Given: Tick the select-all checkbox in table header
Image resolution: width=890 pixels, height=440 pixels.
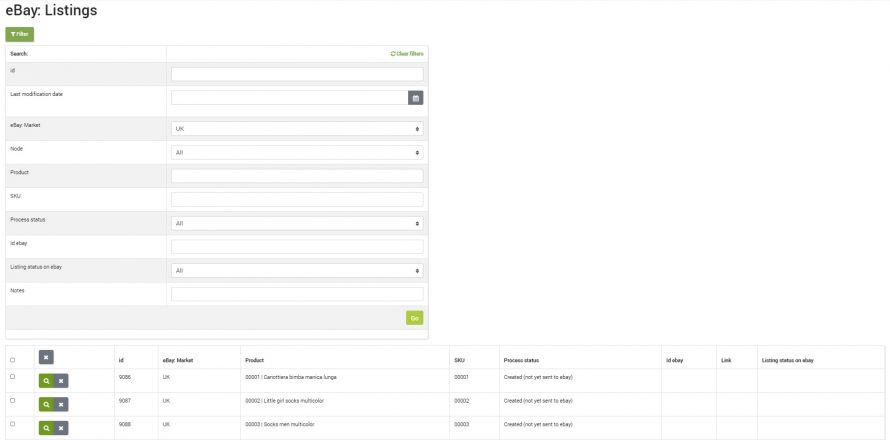Looking at the screenshot, I should (12, 360).
